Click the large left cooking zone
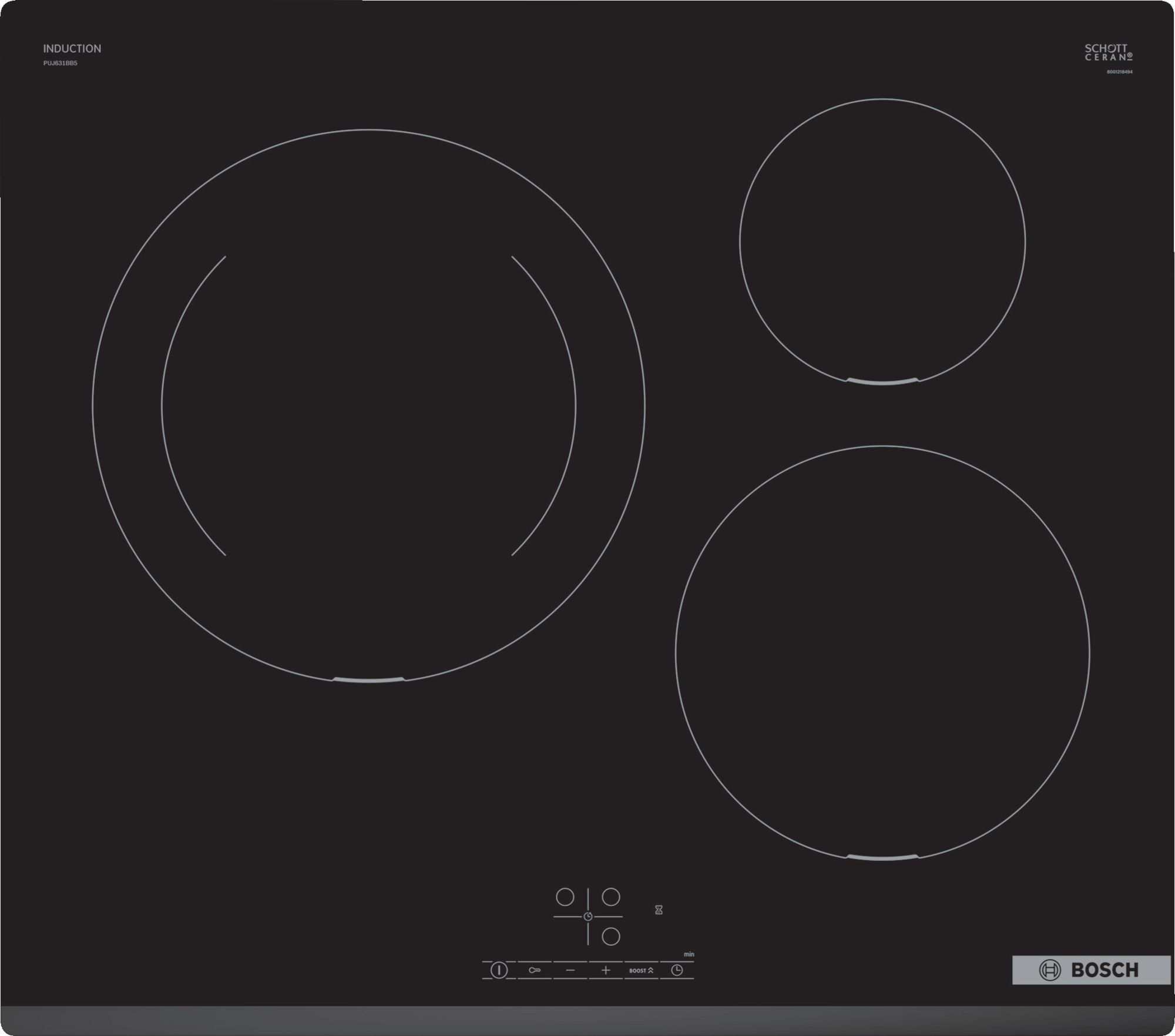 click(x=368, y=405)
